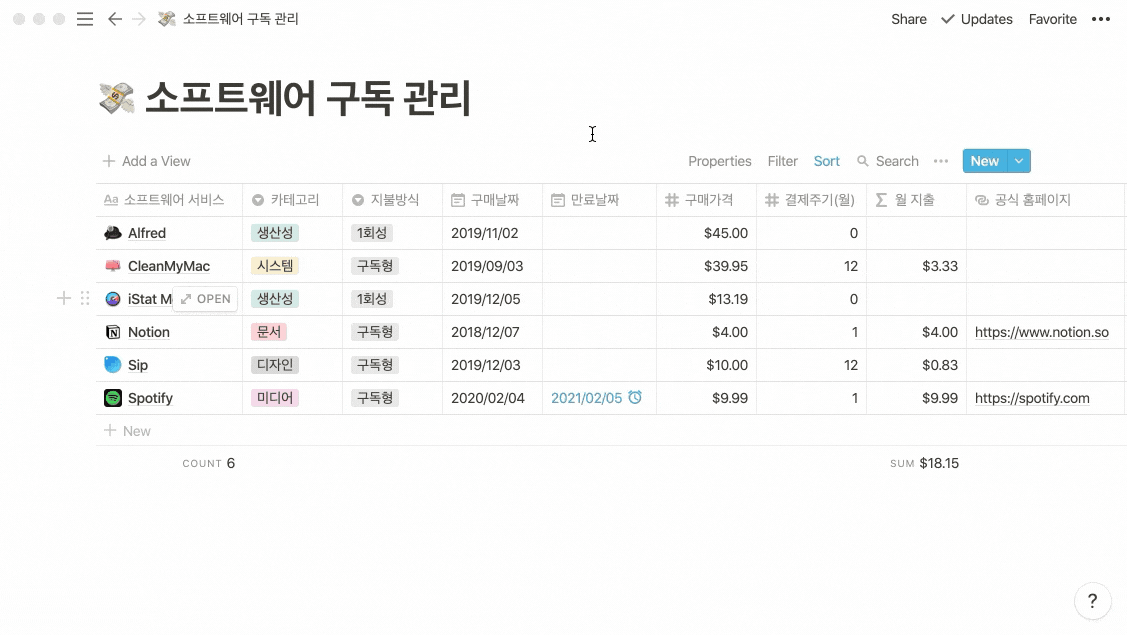Click the large money-with-wings page icon

click(x=117, y=99)
